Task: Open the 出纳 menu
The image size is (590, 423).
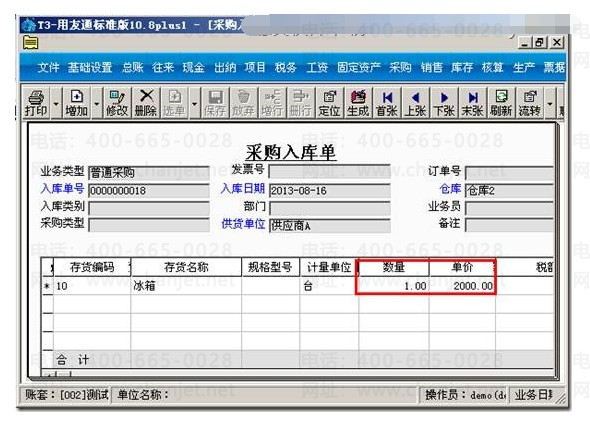Action: 225,67
